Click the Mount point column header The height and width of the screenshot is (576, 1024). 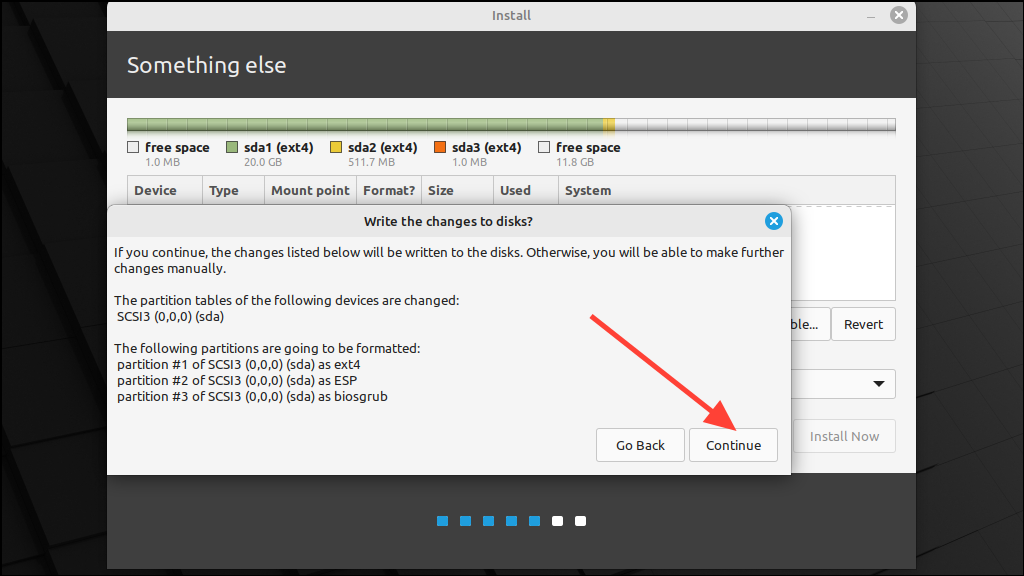pos(309,190)
